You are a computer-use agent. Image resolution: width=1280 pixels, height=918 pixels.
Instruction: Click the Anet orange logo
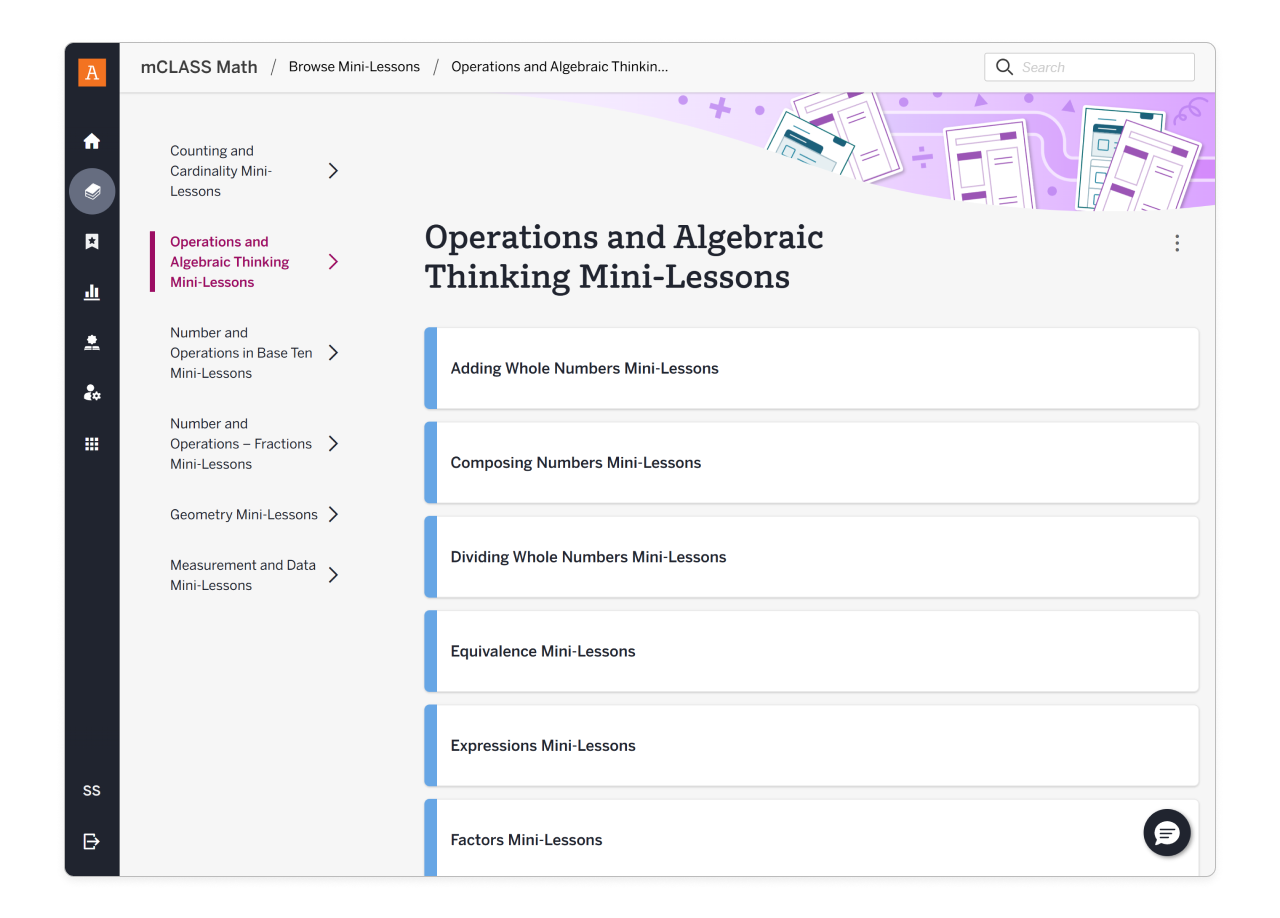[x=91, y=72]
